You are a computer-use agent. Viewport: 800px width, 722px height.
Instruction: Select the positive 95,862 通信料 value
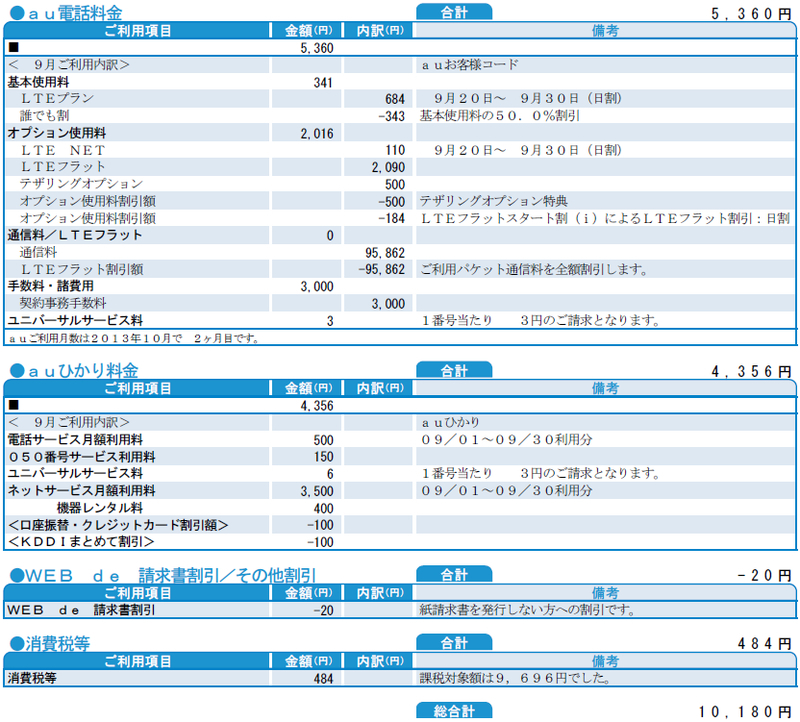click(385, 253)
